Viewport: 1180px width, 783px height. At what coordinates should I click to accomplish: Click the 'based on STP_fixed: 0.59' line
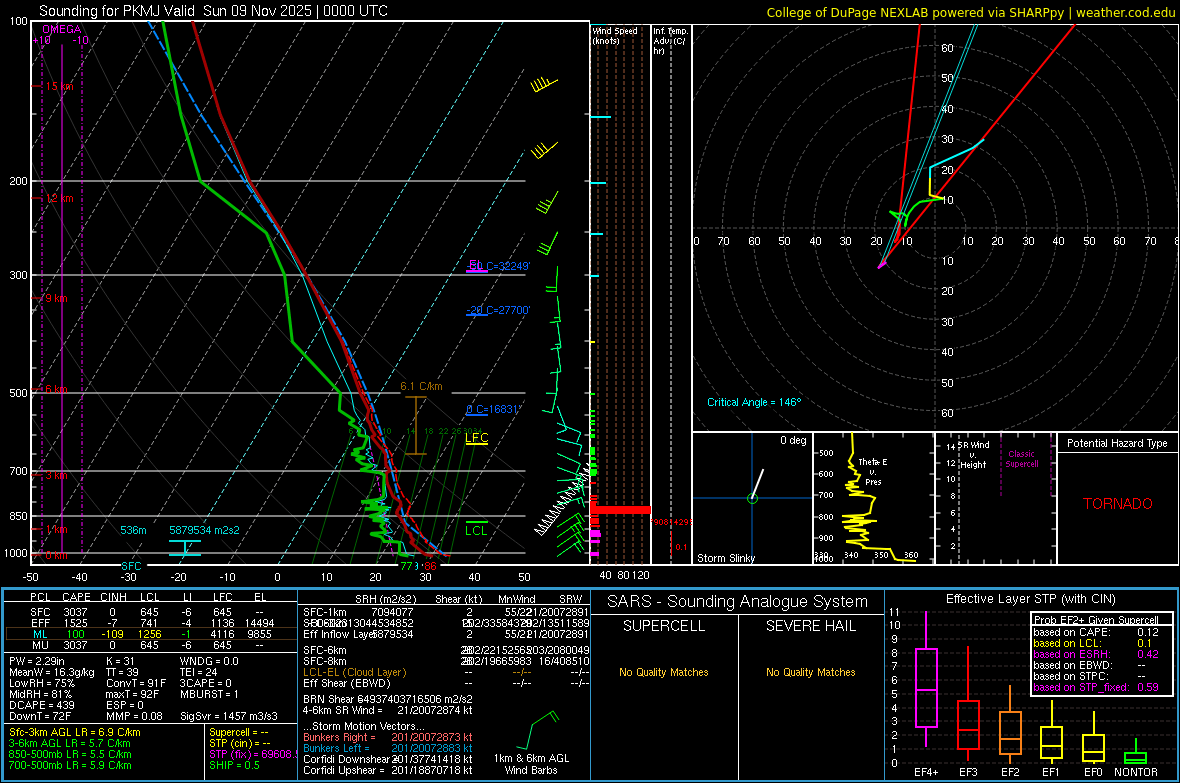tap(1096, 687)
